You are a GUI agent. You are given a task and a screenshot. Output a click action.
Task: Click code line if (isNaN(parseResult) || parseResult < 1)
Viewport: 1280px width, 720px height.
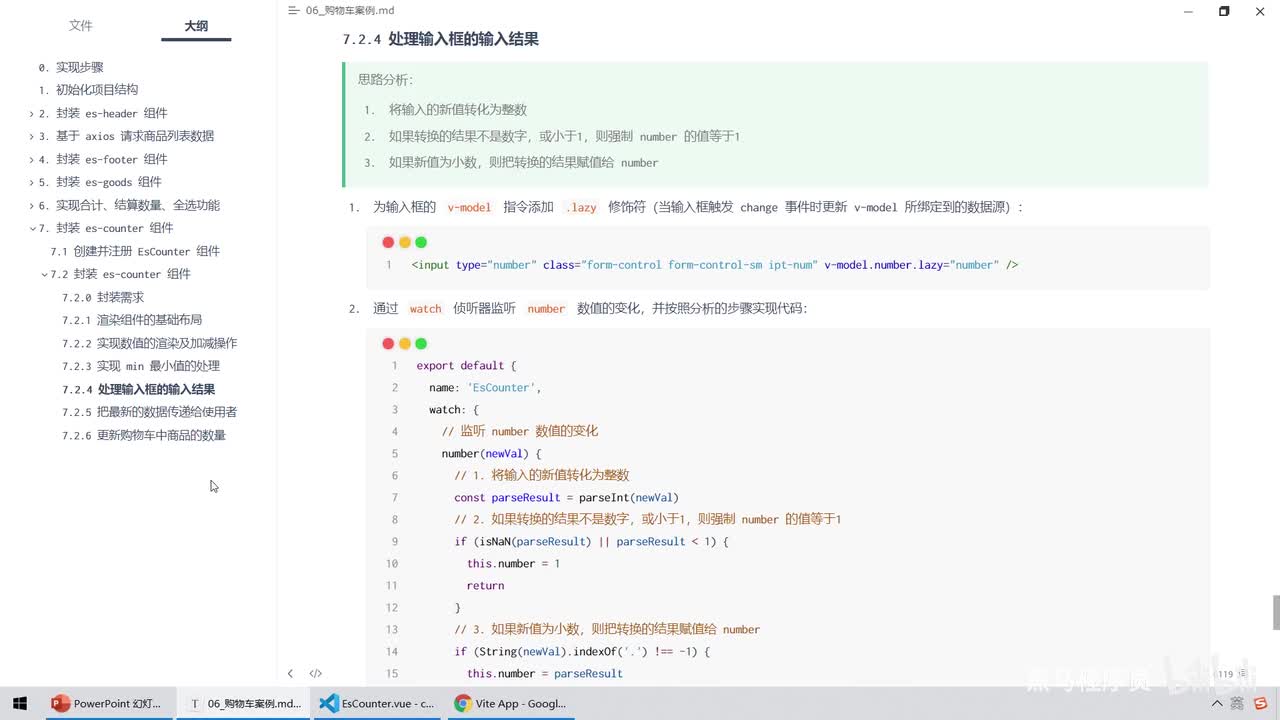[591, 542]
